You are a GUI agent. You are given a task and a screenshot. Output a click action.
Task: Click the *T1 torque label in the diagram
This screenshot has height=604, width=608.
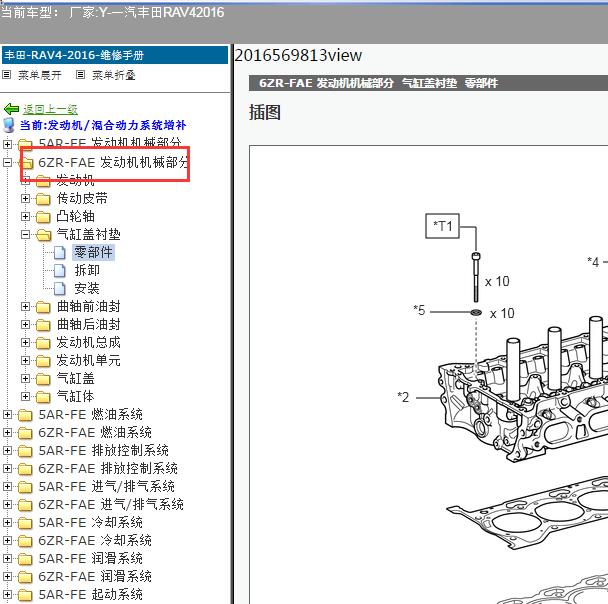pyautogui.click(x=442, y=226)
